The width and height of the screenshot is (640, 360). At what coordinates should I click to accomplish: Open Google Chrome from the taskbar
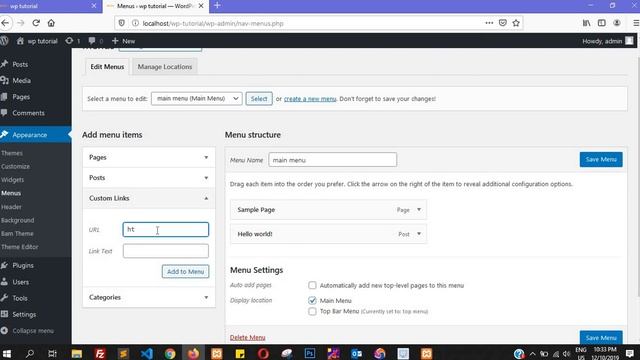pos(170,353)
